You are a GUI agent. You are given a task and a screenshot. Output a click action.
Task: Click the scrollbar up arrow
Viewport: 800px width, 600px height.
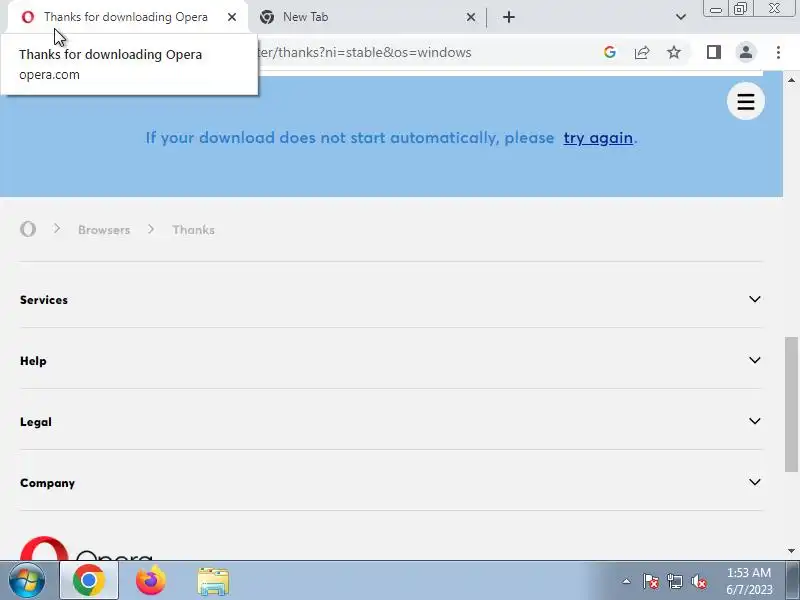pyautogui.click(x=791, y=80)
